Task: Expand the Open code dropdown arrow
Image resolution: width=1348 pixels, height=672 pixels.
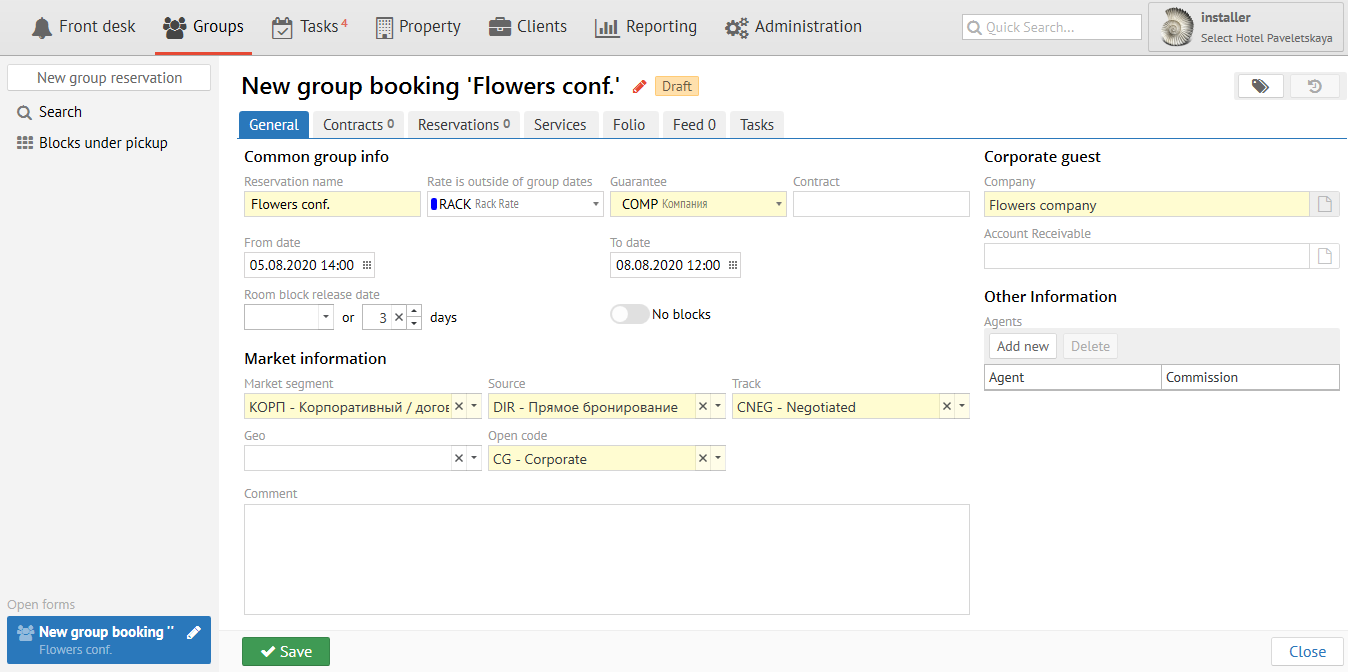Action: (x=718, y=459)
